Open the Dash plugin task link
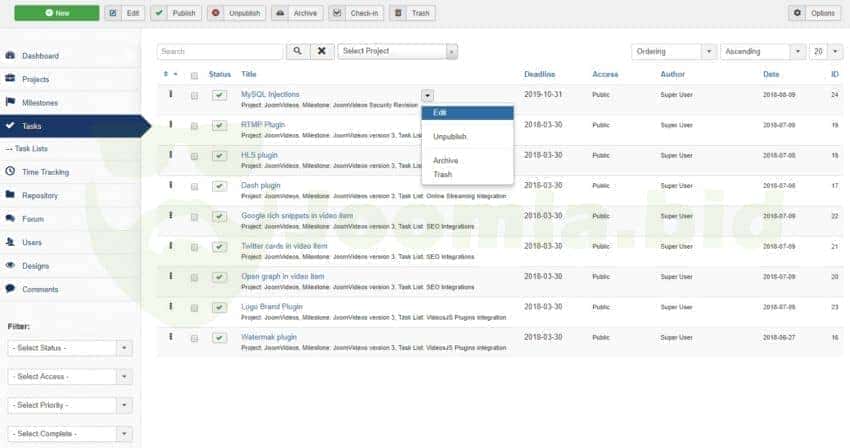Viewport: 850px width, 448px height. coord(261,185)
